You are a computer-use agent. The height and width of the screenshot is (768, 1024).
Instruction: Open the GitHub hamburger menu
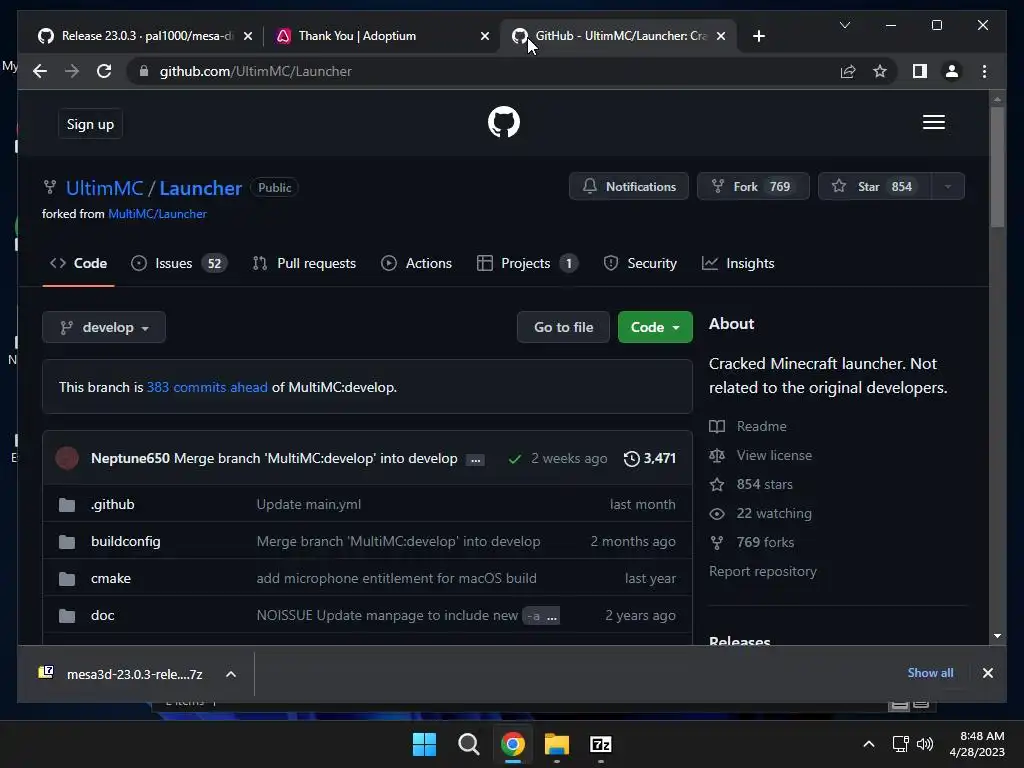pyautogui.click(x=933, y=122)
